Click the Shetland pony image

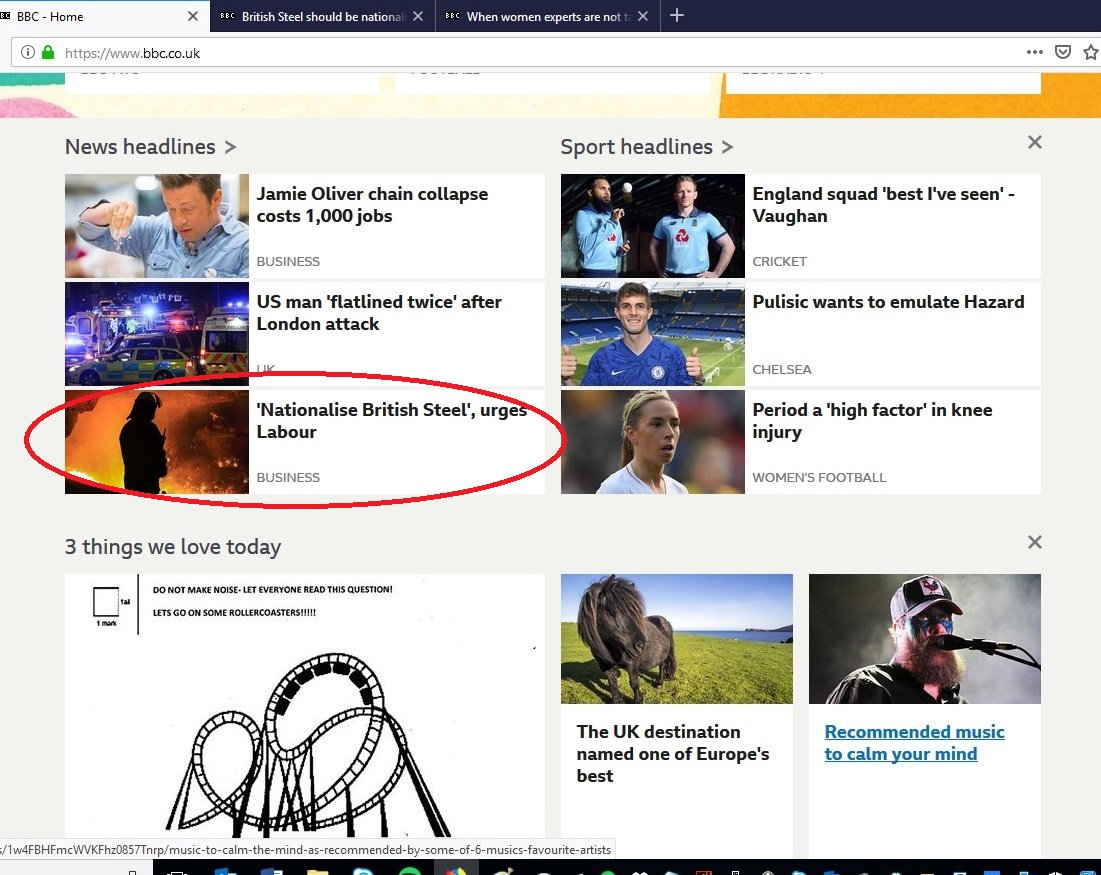pos(677,639)
